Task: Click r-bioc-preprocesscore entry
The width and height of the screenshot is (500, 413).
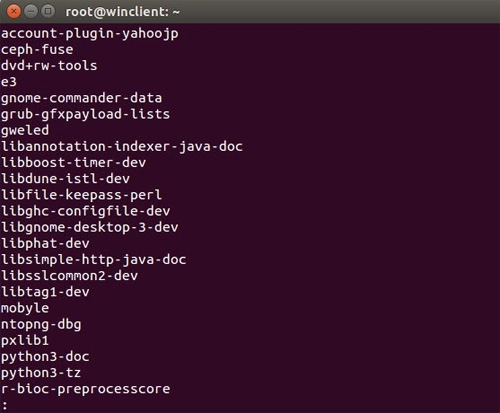Action: click(x=86, y=389)
